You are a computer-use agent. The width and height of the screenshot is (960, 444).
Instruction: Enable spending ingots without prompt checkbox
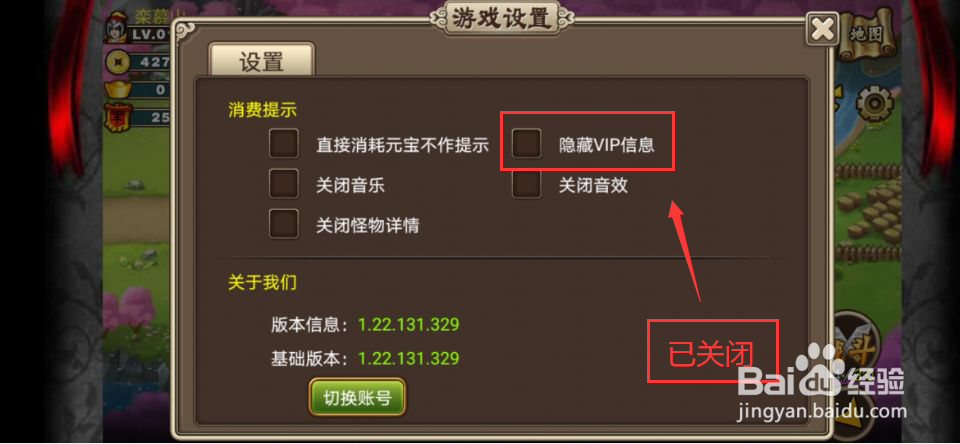pos(284,143)
